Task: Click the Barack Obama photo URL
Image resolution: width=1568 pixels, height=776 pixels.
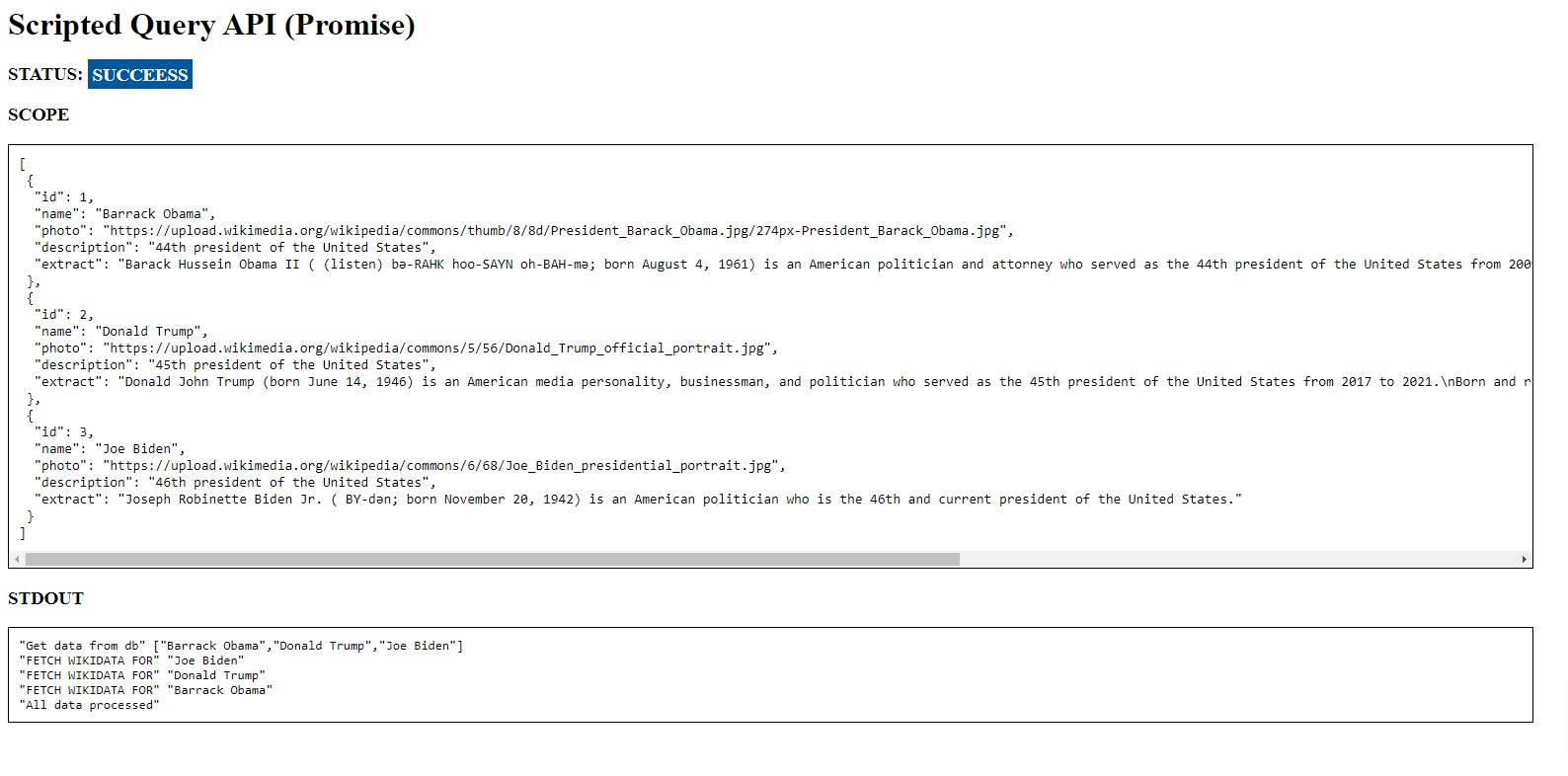Action: click(x=557, y=231)
